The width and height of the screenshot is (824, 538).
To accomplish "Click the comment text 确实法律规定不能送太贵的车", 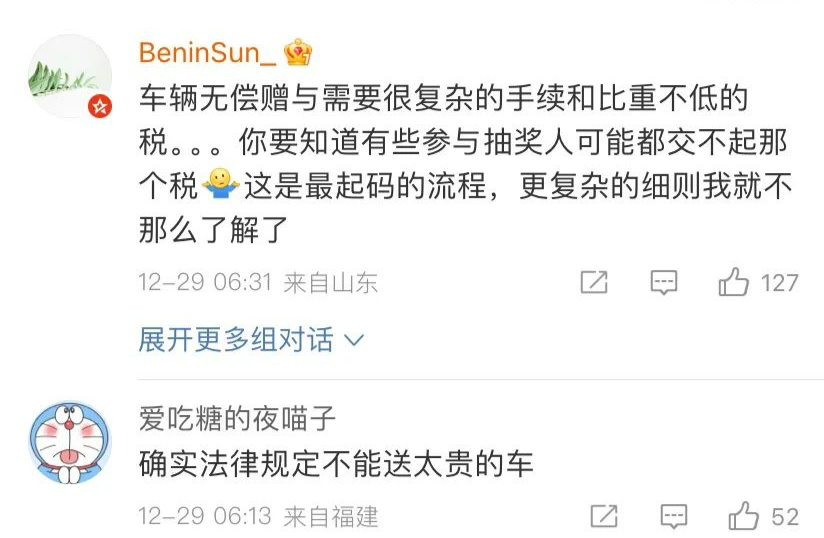I will coord(336,463).
